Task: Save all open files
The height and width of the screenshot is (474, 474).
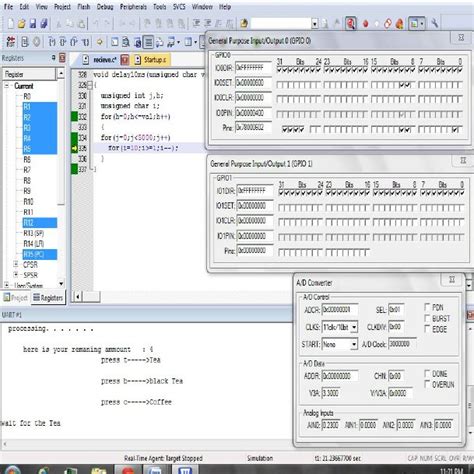Action: (x=44, y=23)
